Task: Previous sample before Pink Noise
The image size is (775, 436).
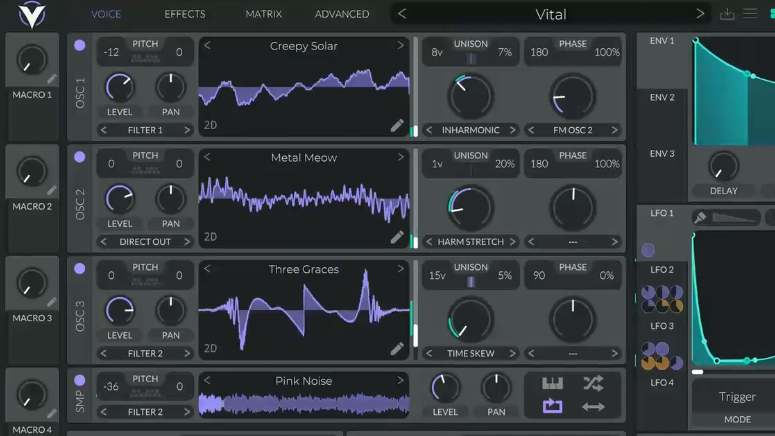Action: (207, 381)
